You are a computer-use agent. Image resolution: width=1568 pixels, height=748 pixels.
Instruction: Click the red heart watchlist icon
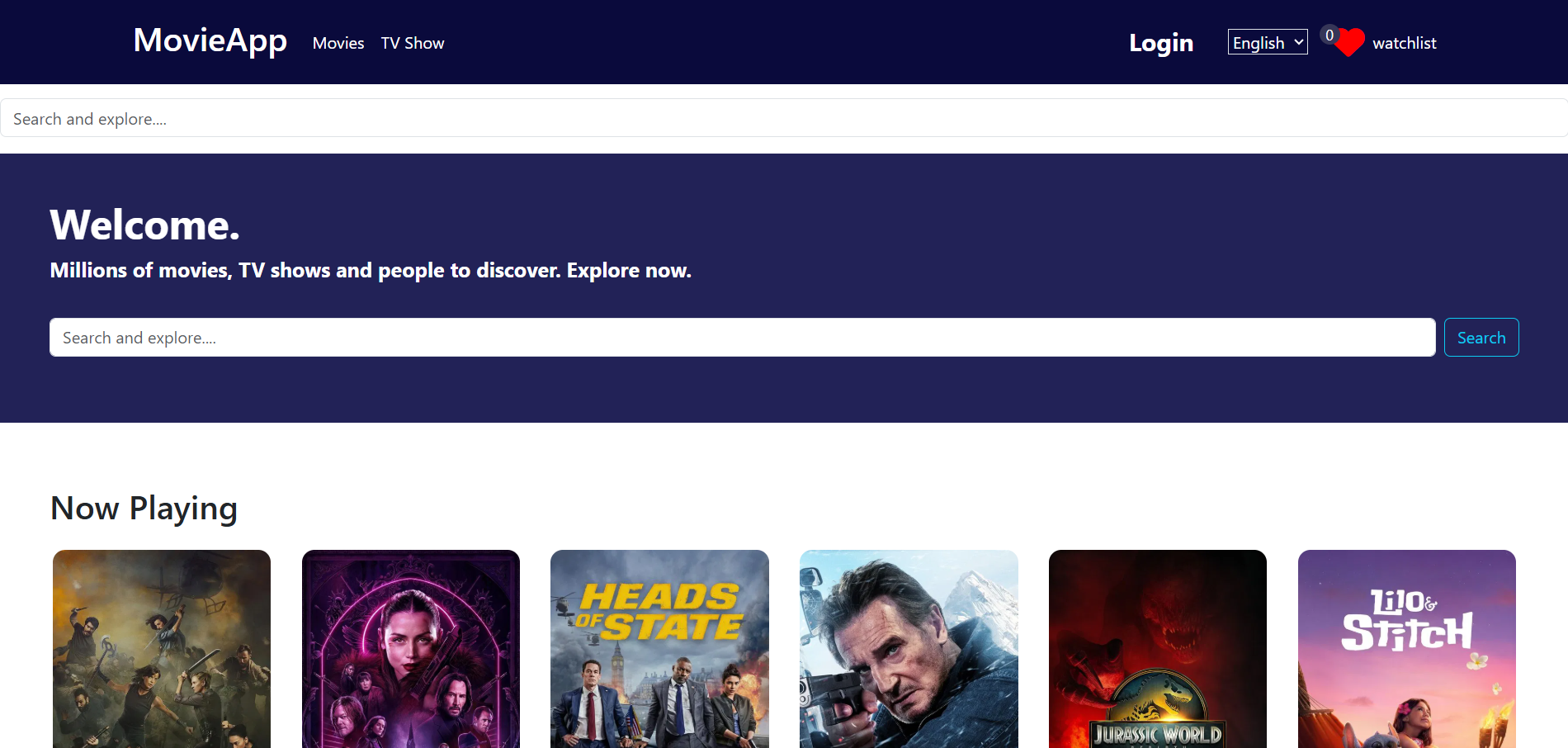(1350, 43)
